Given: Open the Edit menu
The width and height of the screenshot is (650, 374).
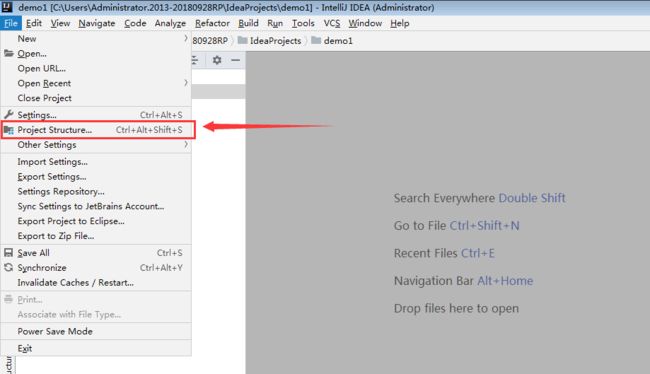Looking at the screenshot, I should [34, 24].
